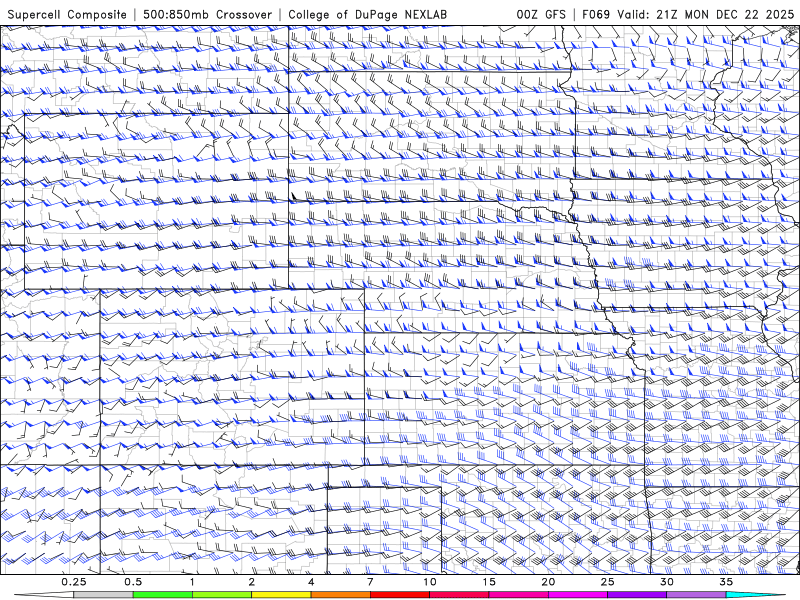Click the magenta 20–25 color segment
The height and width of the screenshot is (600, 800).
tap(578, 595)
